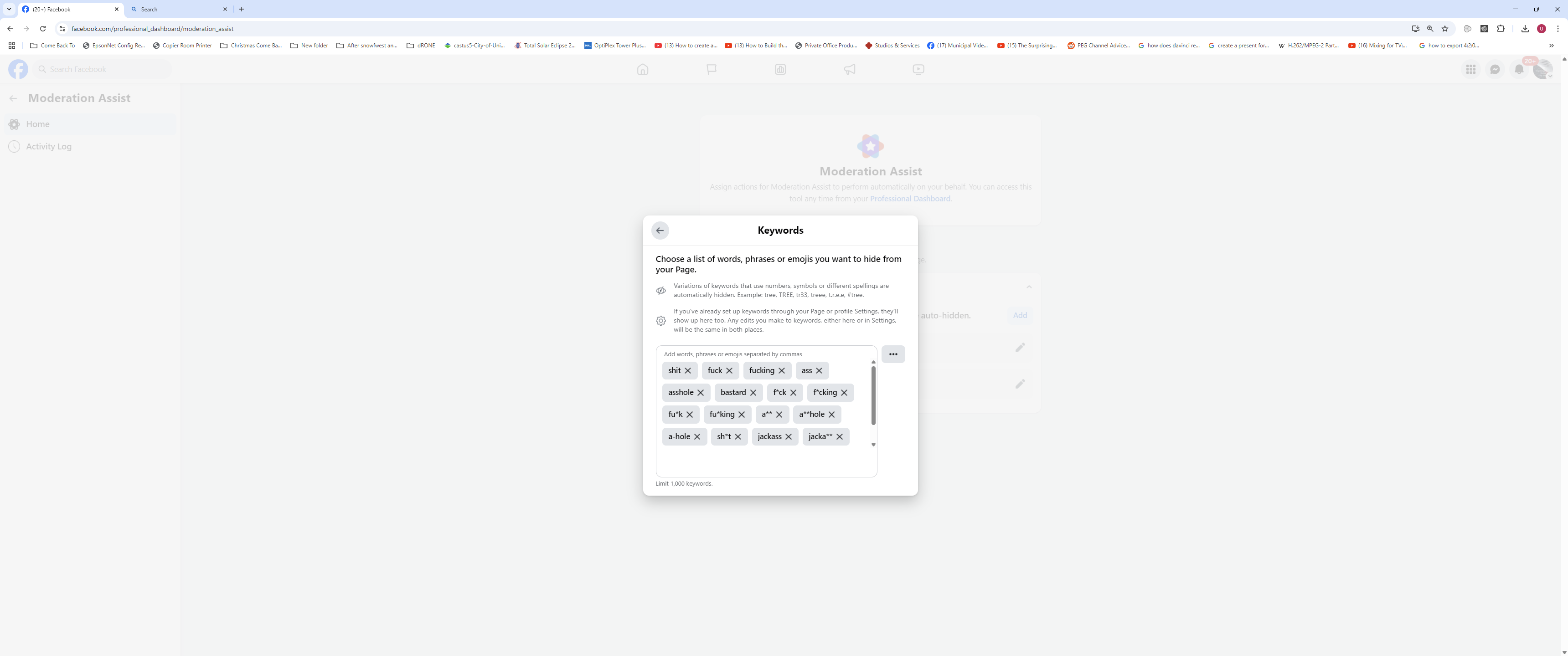Remove the 'f*ck' keyword chip
Viewport: 1568px width, 656px height.
tap(793, 393)
